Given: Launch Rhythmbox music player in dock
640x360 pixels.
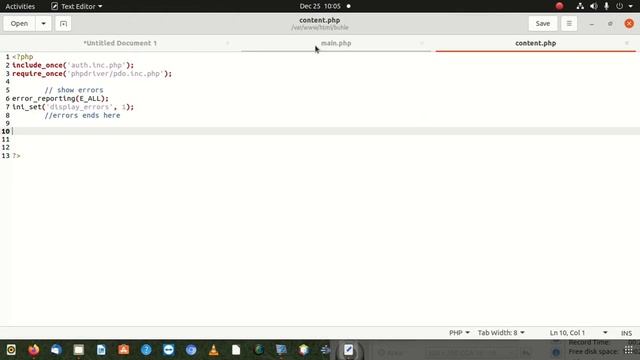Looking at the screenshot, I should (x=11, y=350).
